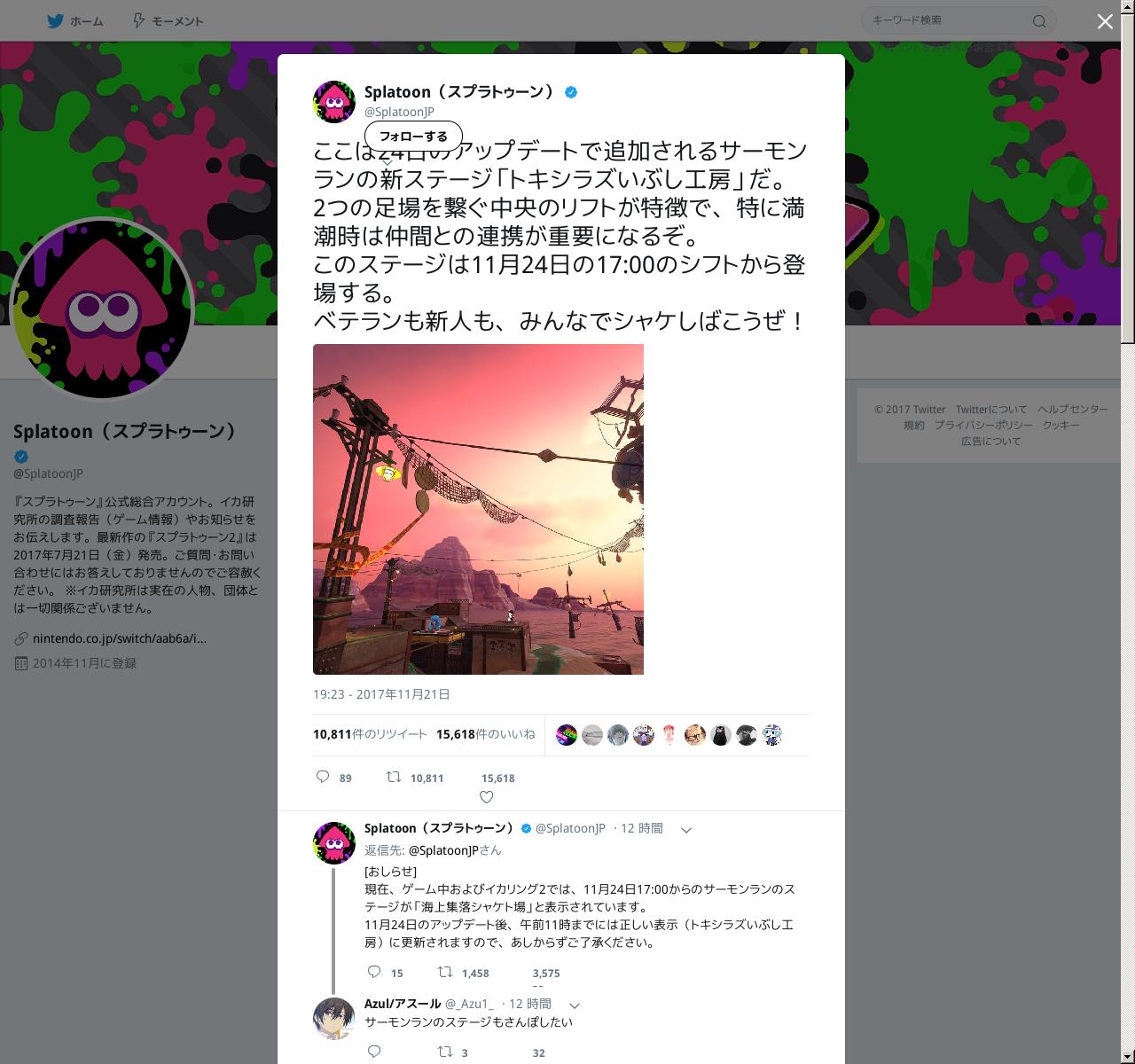The width and height of the screenshot is (1135, 1064).
Task: Reply icon on おしらせ tweet with 15
Action: pyautogui.click(x=374, y=972)
